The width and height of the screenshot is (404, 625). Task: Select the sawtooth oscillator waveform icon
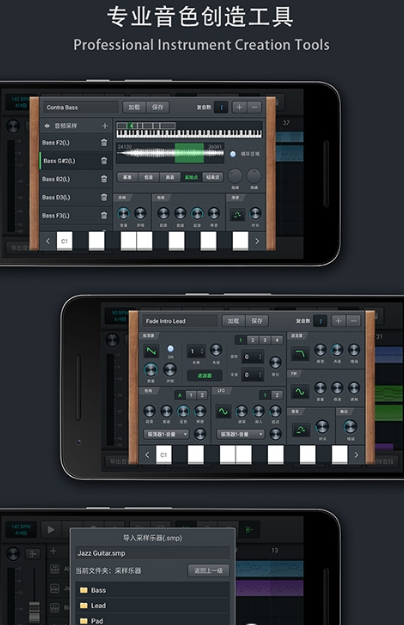tap(151, 351)
